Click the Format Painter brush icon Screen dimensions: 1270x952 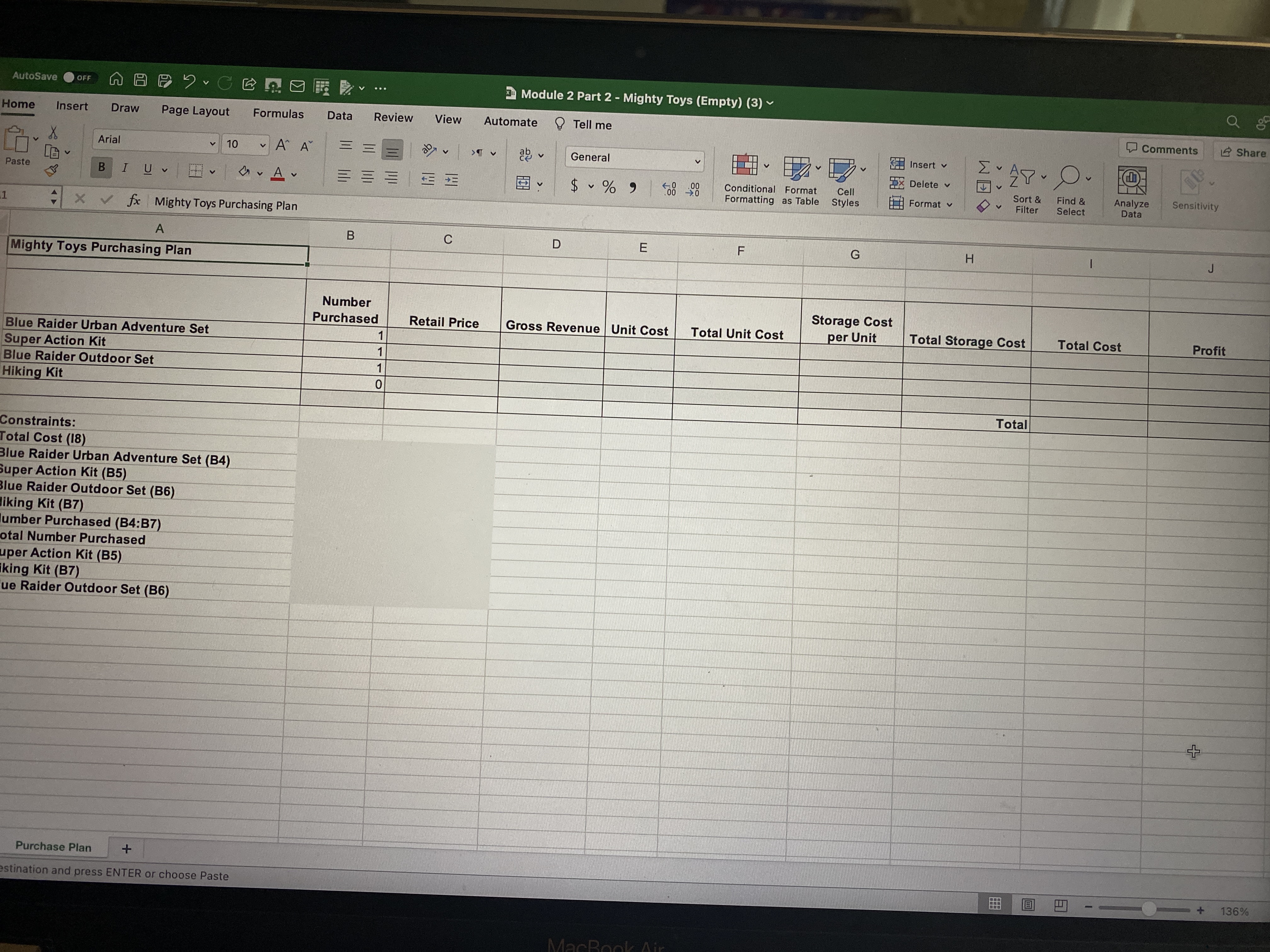click(52, 170)
